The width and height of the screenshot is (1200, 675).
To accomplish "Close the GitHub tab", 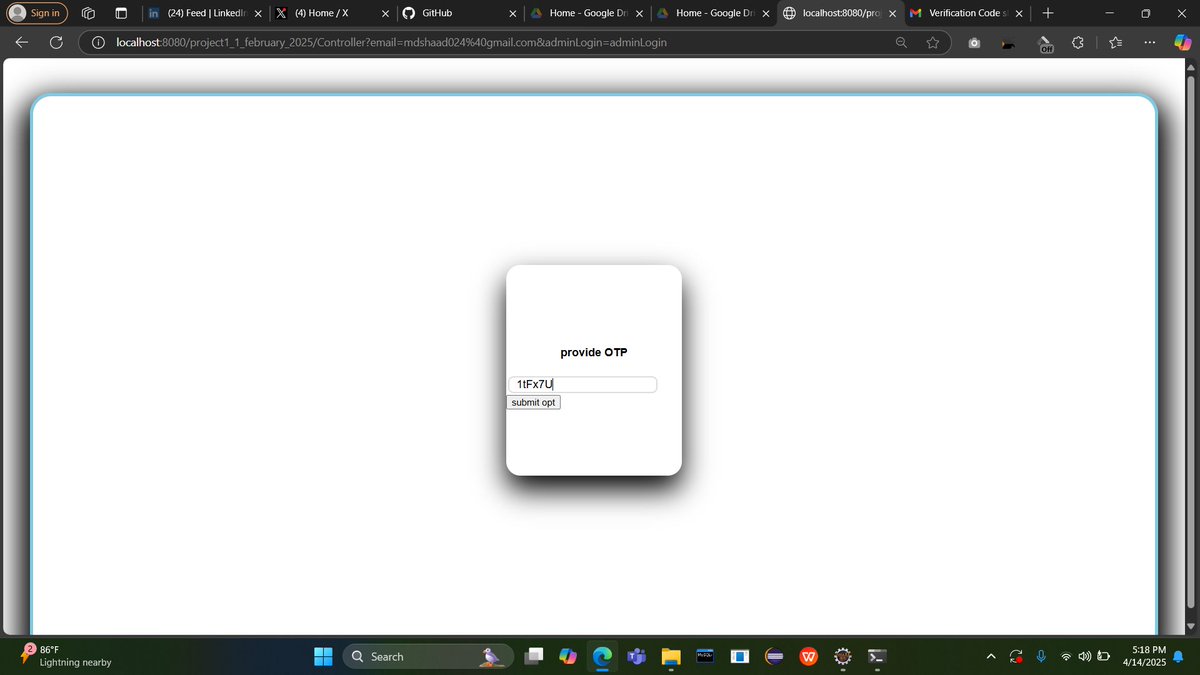I will (x=512, y=14).
